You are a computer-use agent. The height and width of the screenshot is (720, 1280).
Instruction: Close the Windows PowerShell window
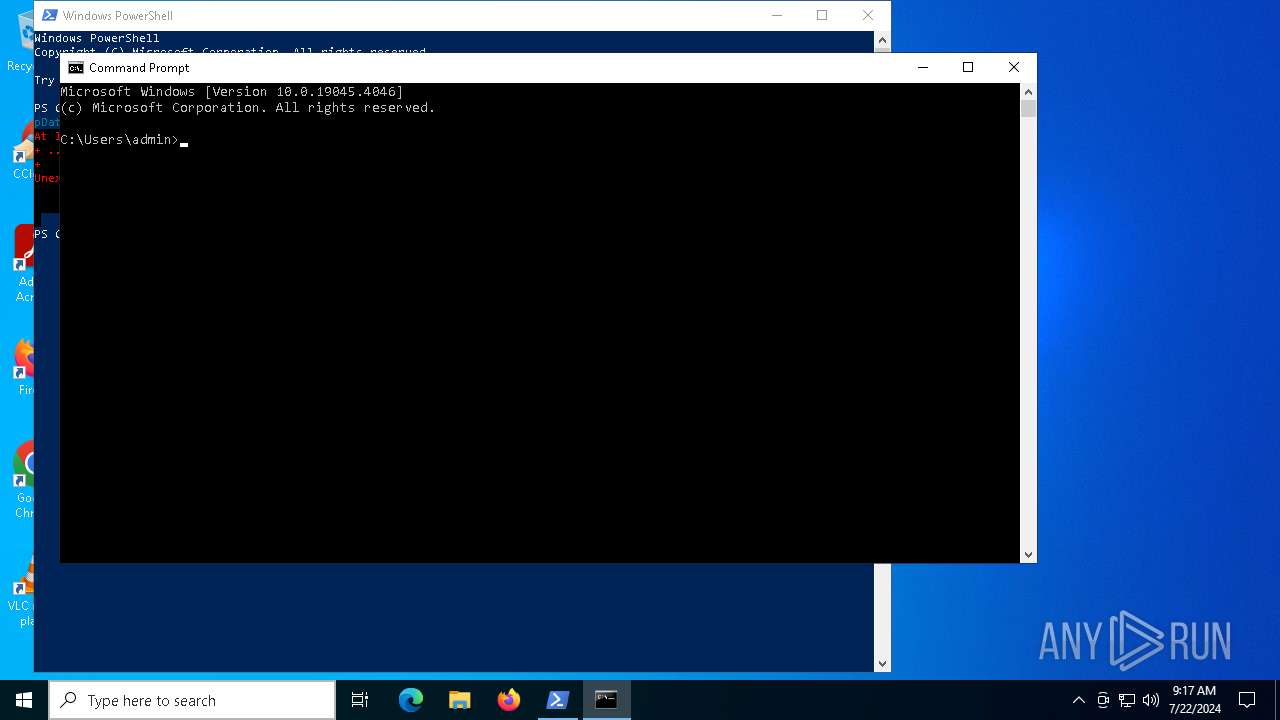[868, 15]
